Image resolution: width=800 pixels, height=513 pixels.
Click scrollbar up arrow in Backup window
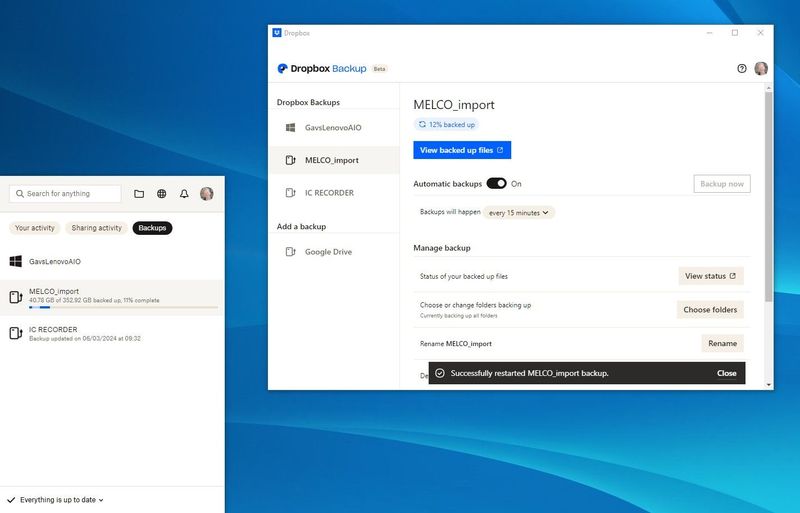click(x=768, y=88)
